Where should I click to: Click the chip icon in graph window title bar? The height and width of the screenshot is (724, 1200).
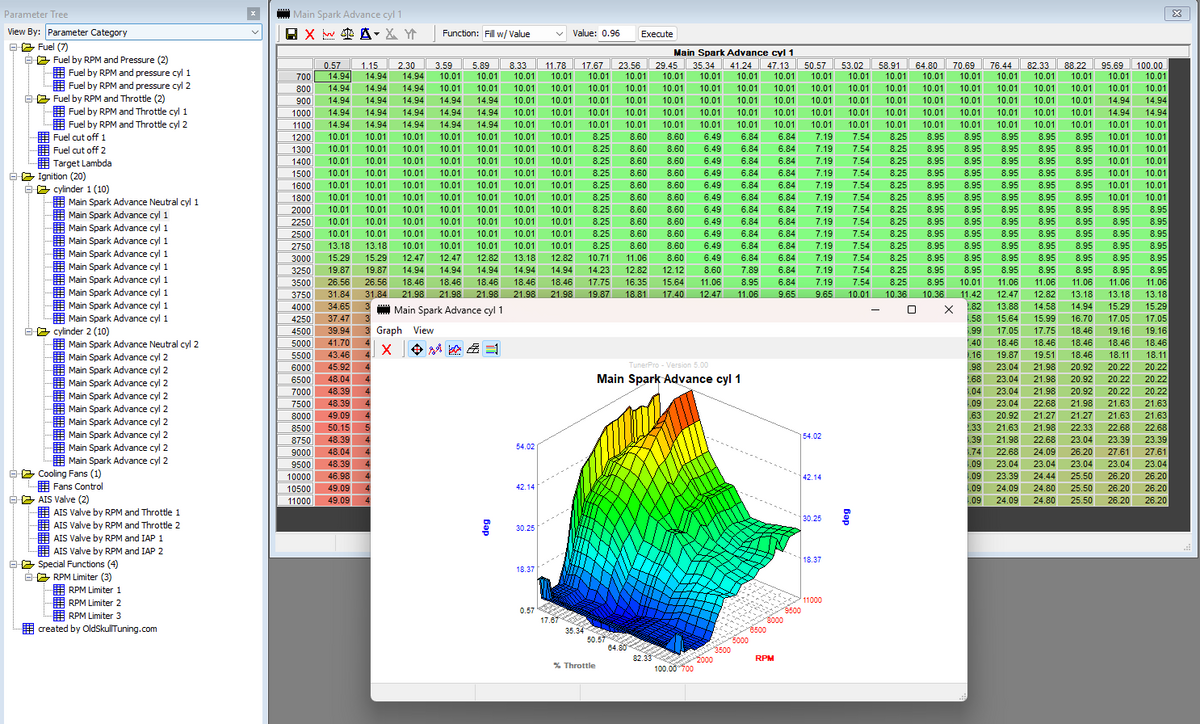(x=384, y=311)
